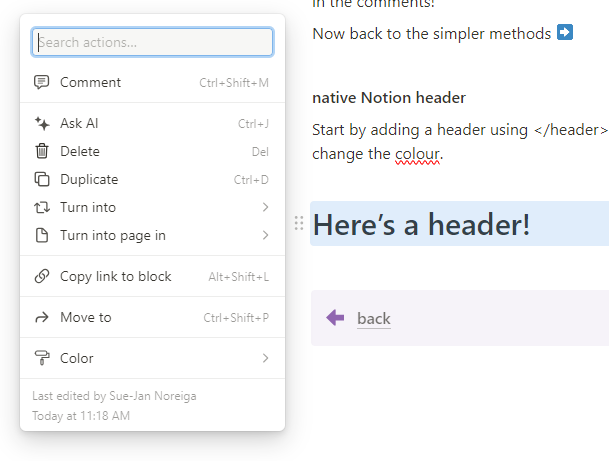Select Duplicate menu entry
609x461 pixels.
[x=152, y=179]
